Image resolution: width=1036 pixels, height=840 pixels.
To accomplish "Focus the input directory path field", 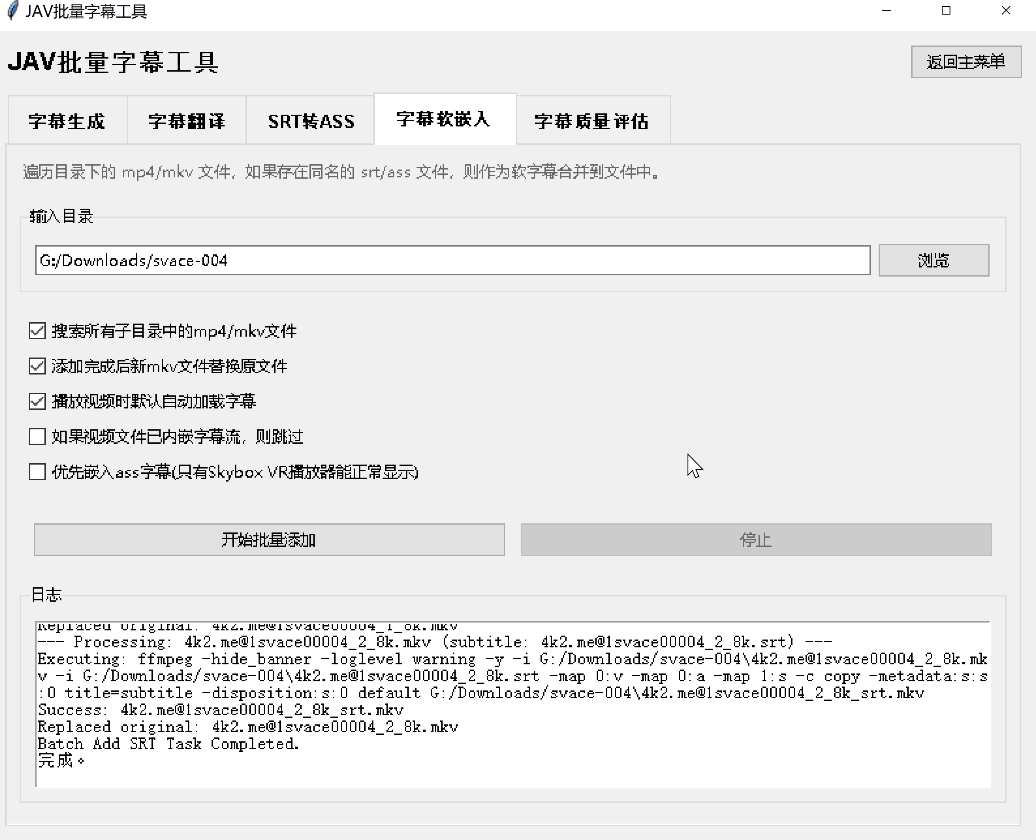I will click(x=453, y=260).
